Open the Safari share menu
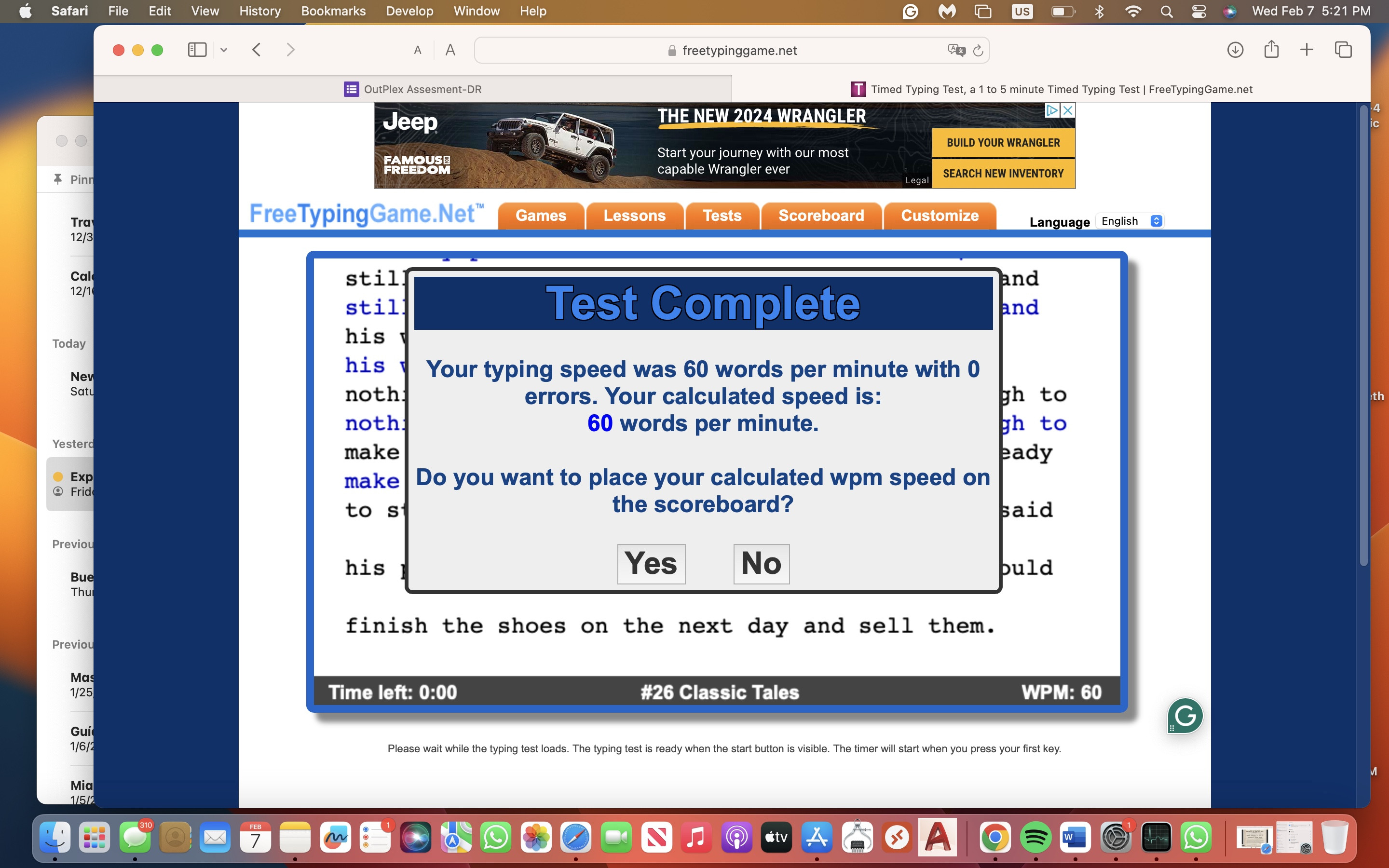This screenshot has height=868, width=1389. [x=1271, y=49]
